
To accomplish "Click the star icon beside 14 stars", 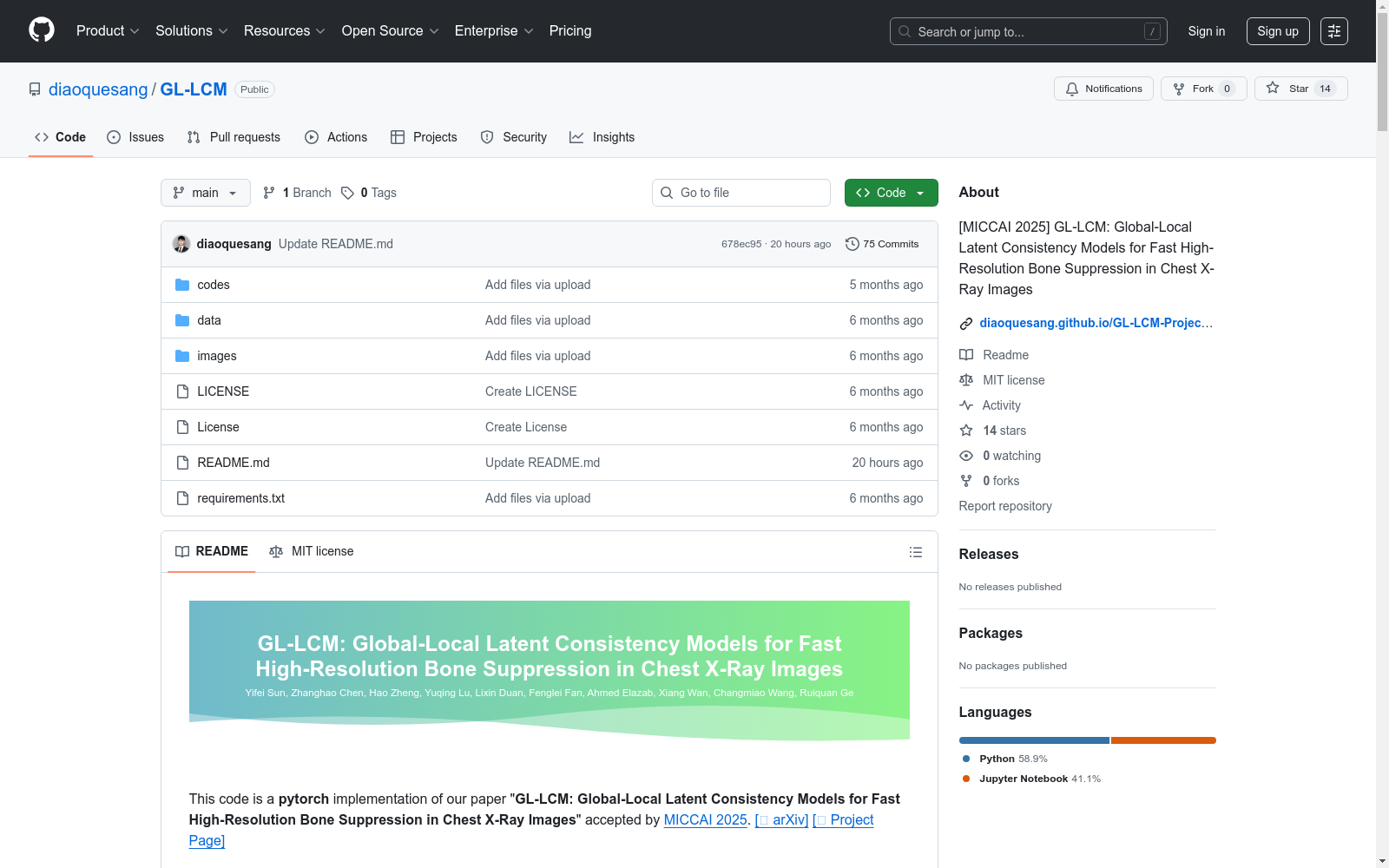I will click(x=966, y=431).
